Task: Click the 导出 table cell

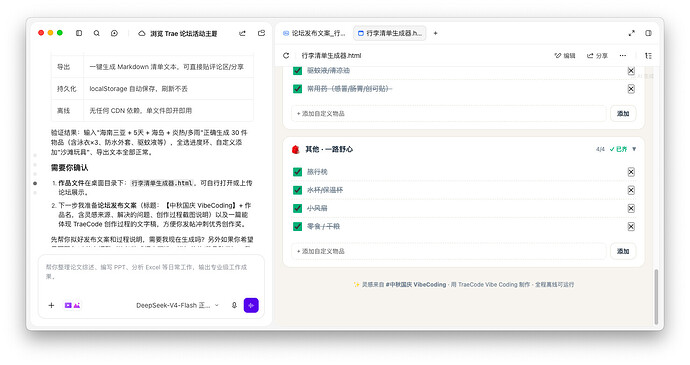Action: pyautogui.click(x=67, y=67)
